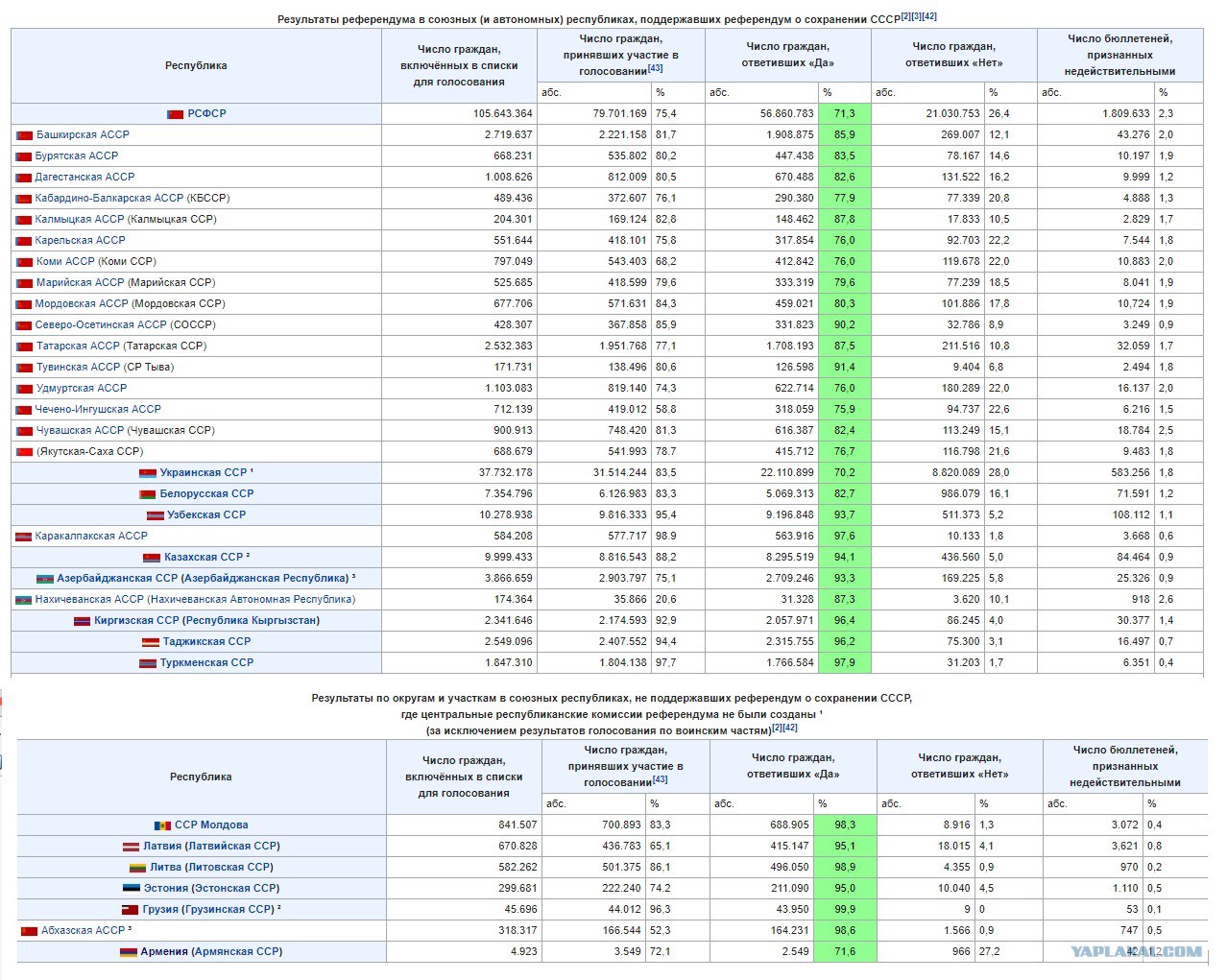Click footnote [42] after top table title
1227x980 pixels.
pos(929,16)
